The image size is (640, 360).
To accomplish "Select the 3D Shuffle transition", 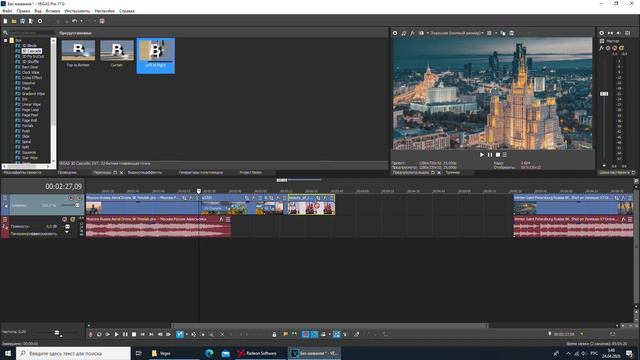I will pos(30,62).
